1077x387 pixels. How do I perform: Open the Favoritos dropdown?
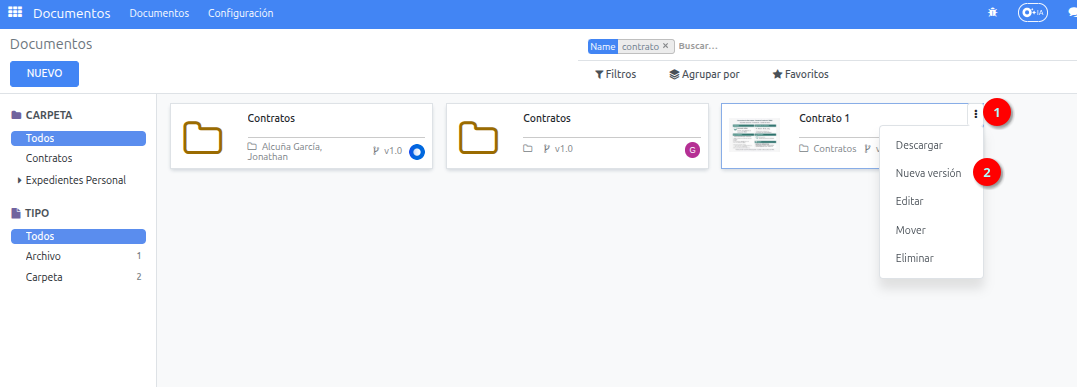(x=800, y=74)
